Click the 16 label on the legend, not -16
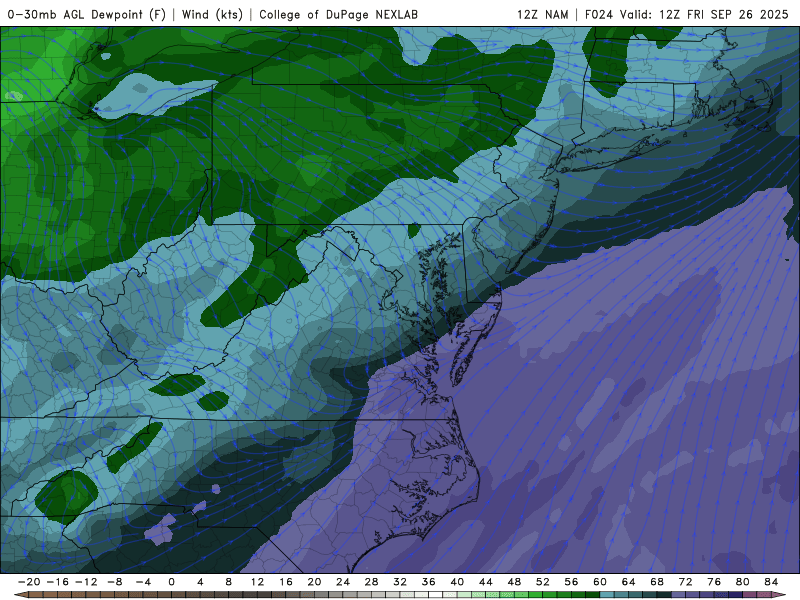This screenshot has height=600, width=800. tap(286, 582)
